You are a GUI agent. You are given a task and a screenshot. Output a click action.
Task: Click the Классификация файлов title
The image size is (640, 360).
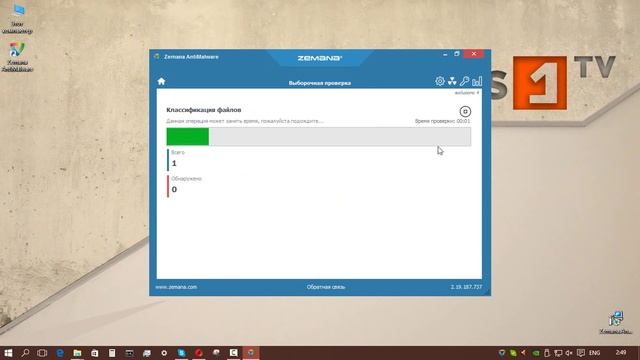click(204, 110)
